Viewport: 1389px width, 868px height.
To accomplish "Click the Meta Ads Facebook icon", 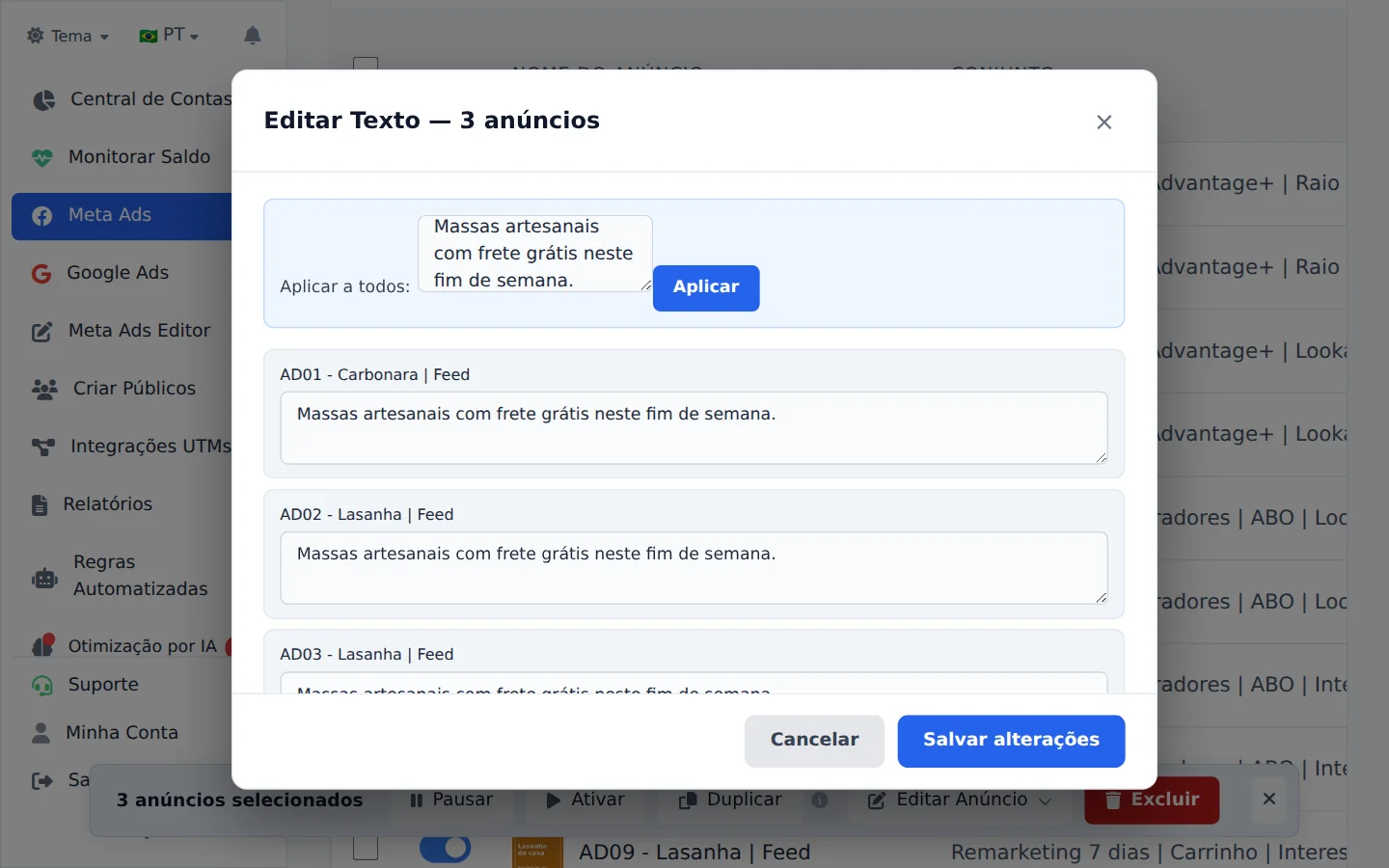I will [x=42, y=216].
